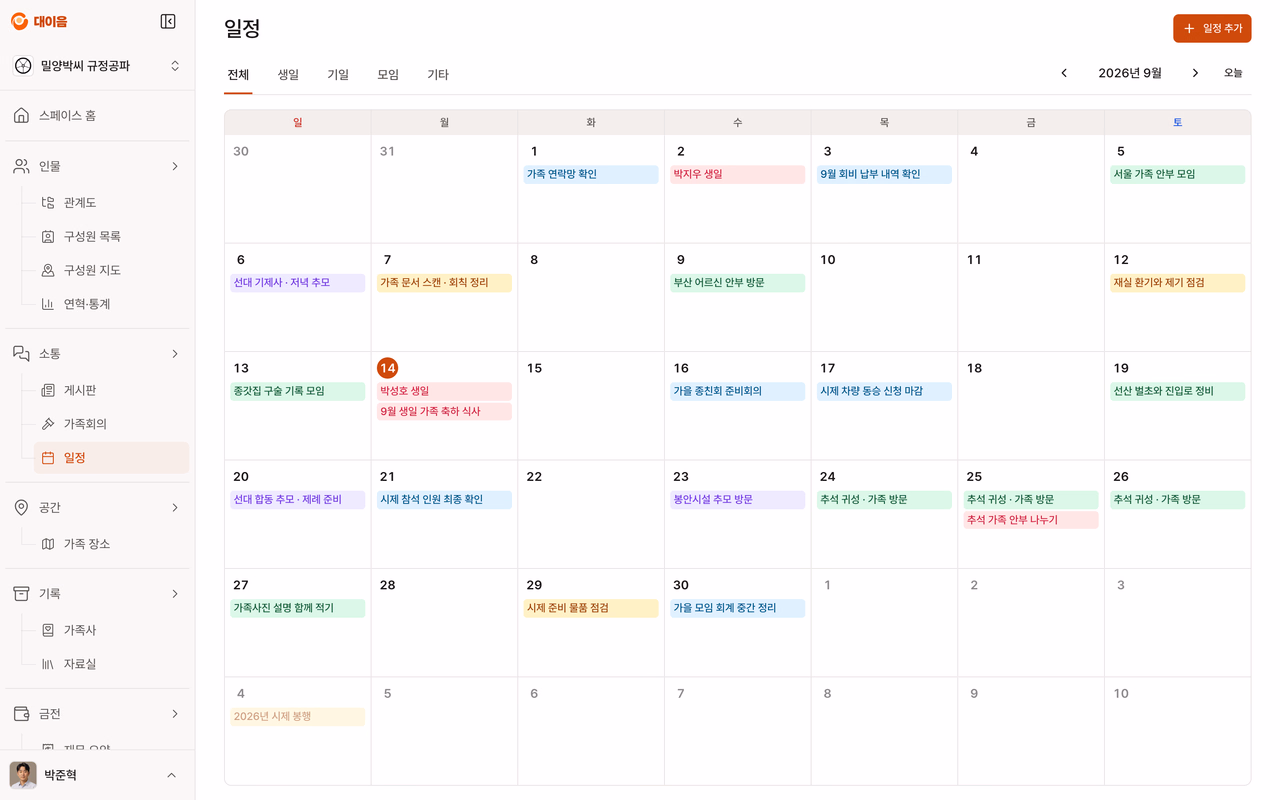Click the 가족사 book icon

pyautogui.click(x=48, y=631)
